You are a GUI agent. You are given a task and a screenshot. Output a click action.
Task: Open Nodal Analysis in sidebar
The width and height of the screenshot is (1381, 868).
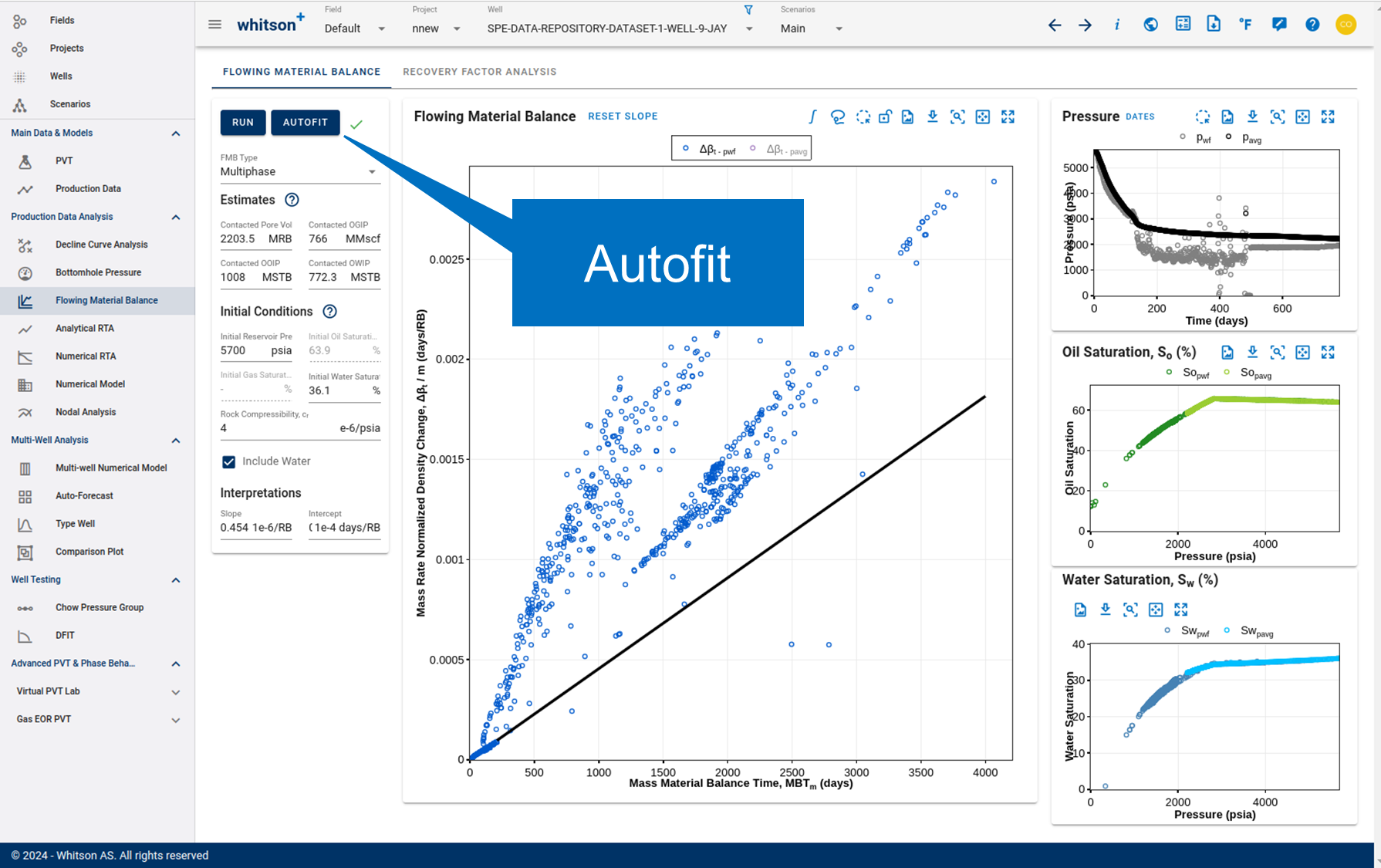[97, 412]
